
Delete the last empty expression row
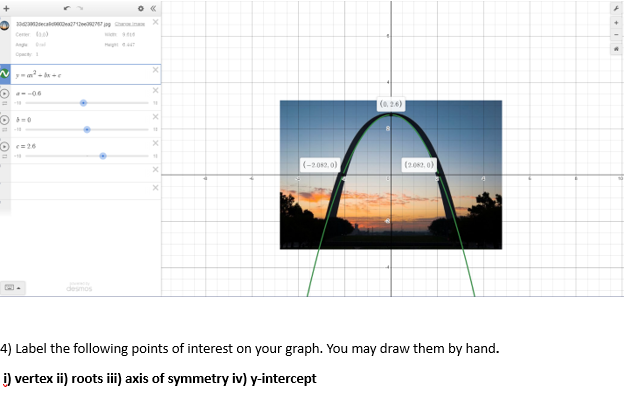[x=155, y=188]
